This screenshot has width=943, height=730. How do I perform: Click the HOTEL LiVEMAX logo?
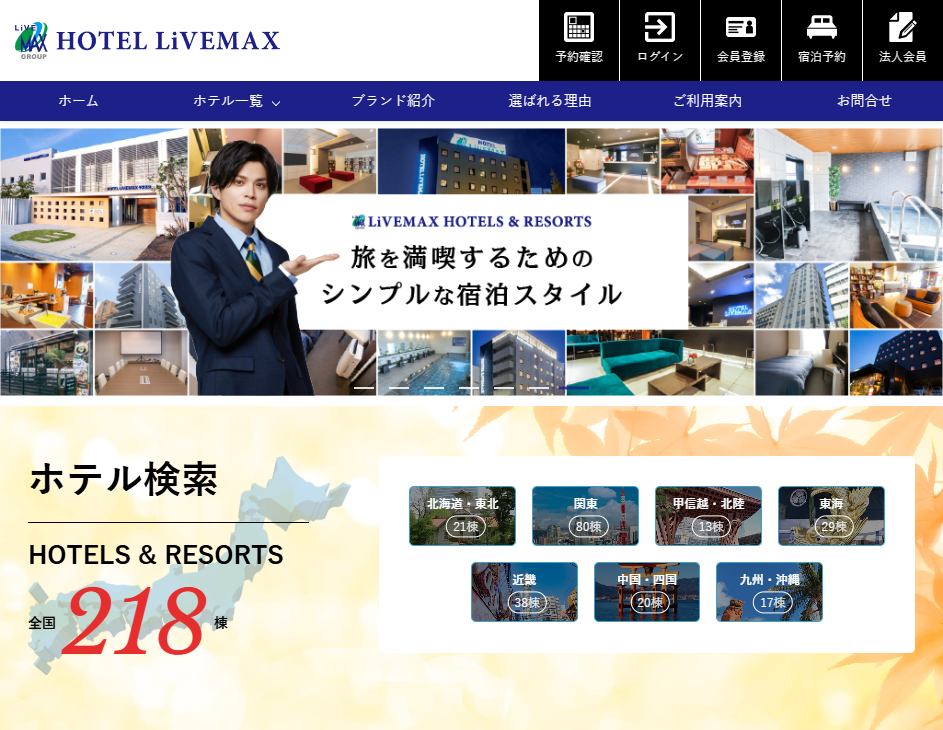click(147, 40)
